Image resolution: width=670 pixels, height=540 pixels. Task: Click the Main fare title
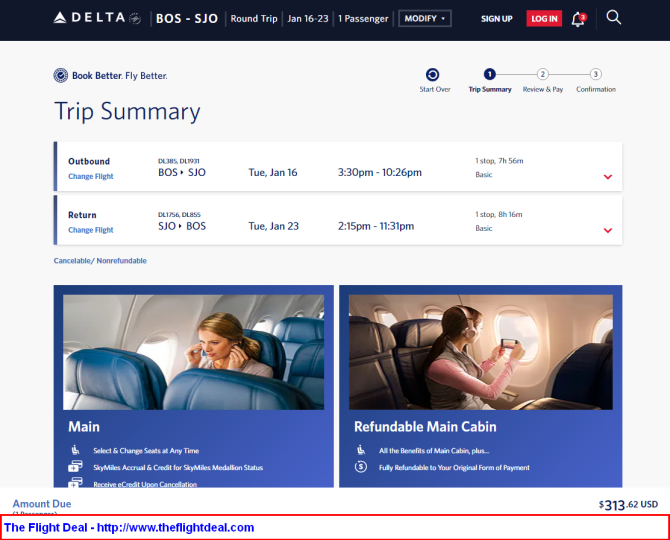(84, 426)
